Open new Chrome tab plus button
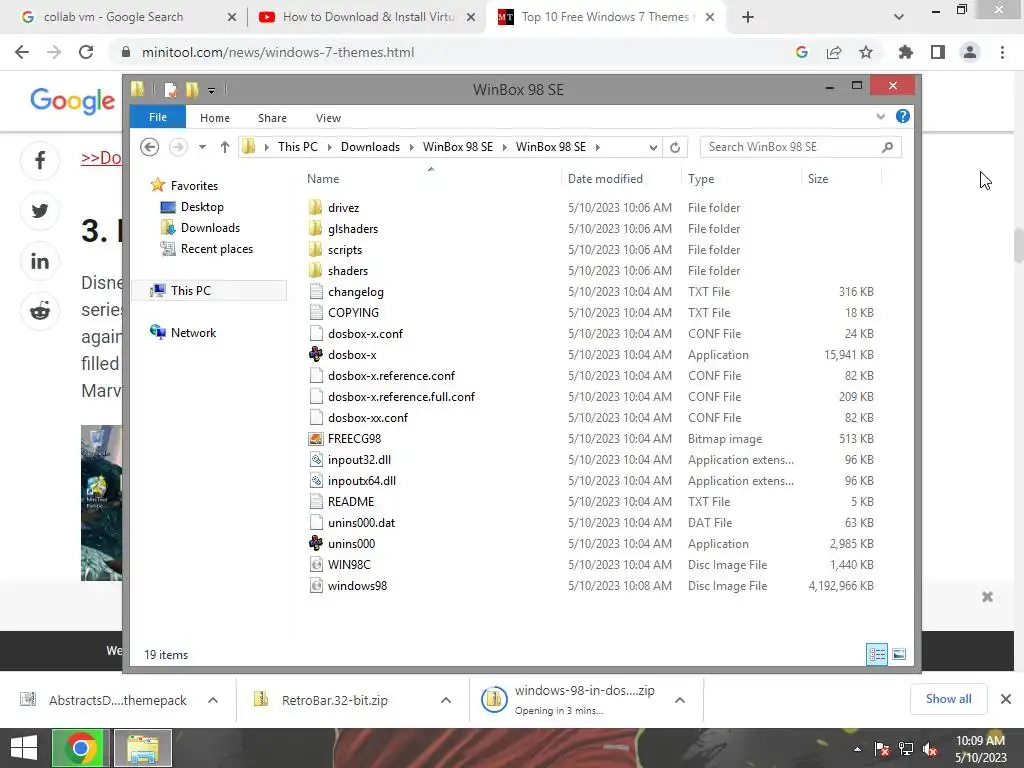 coord(748,17)
